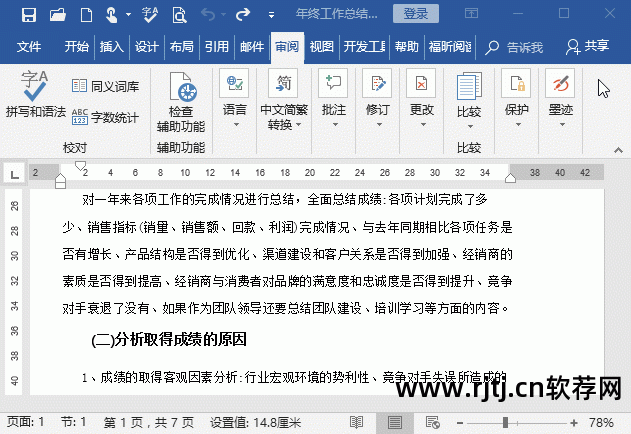The image size is (631, 434).
Task: Click the 78% zoom level
Action: pos(601,423)
